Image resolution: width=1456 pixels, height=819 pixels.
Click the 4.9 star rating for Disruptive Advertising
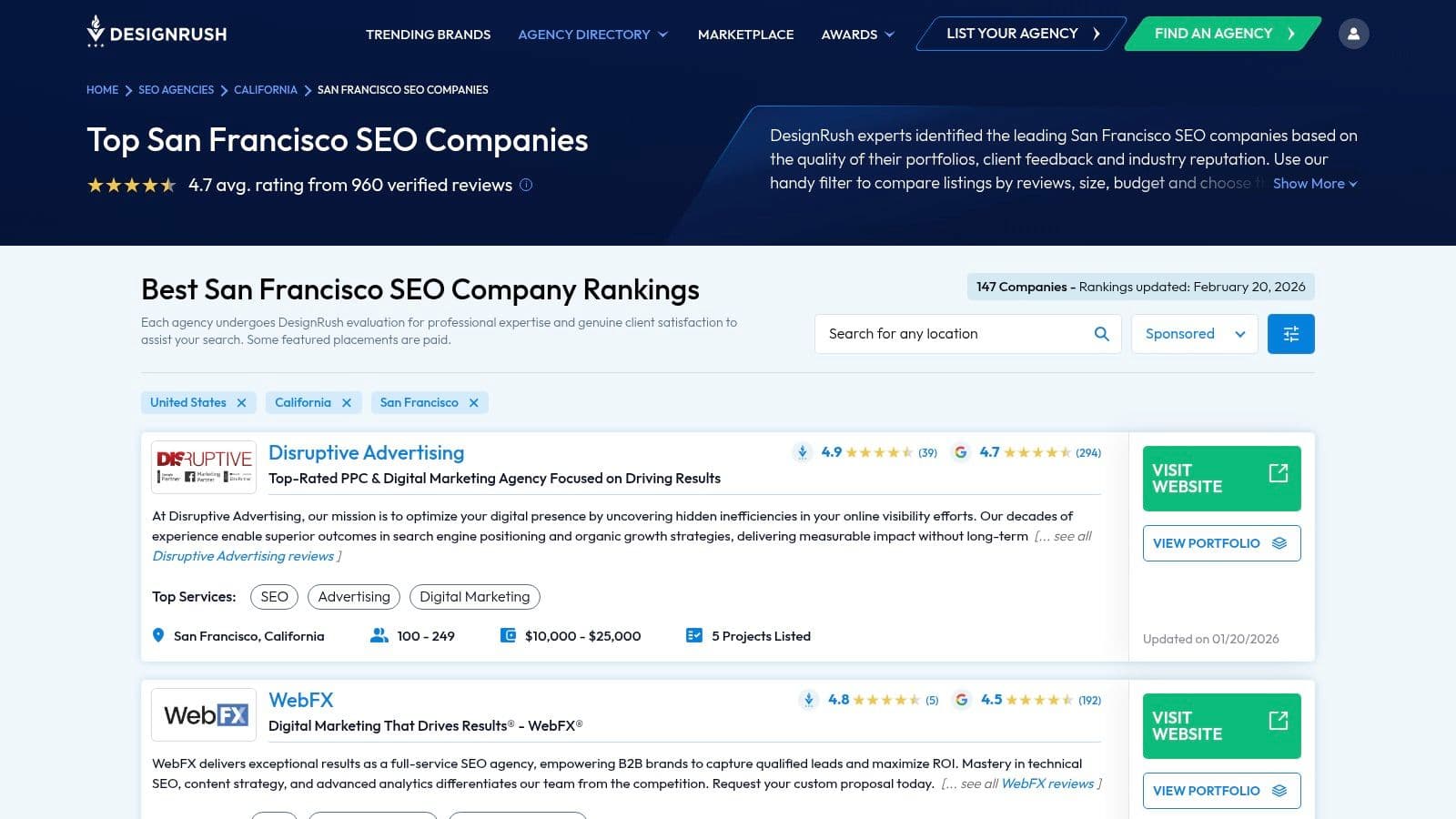point(879,452)
